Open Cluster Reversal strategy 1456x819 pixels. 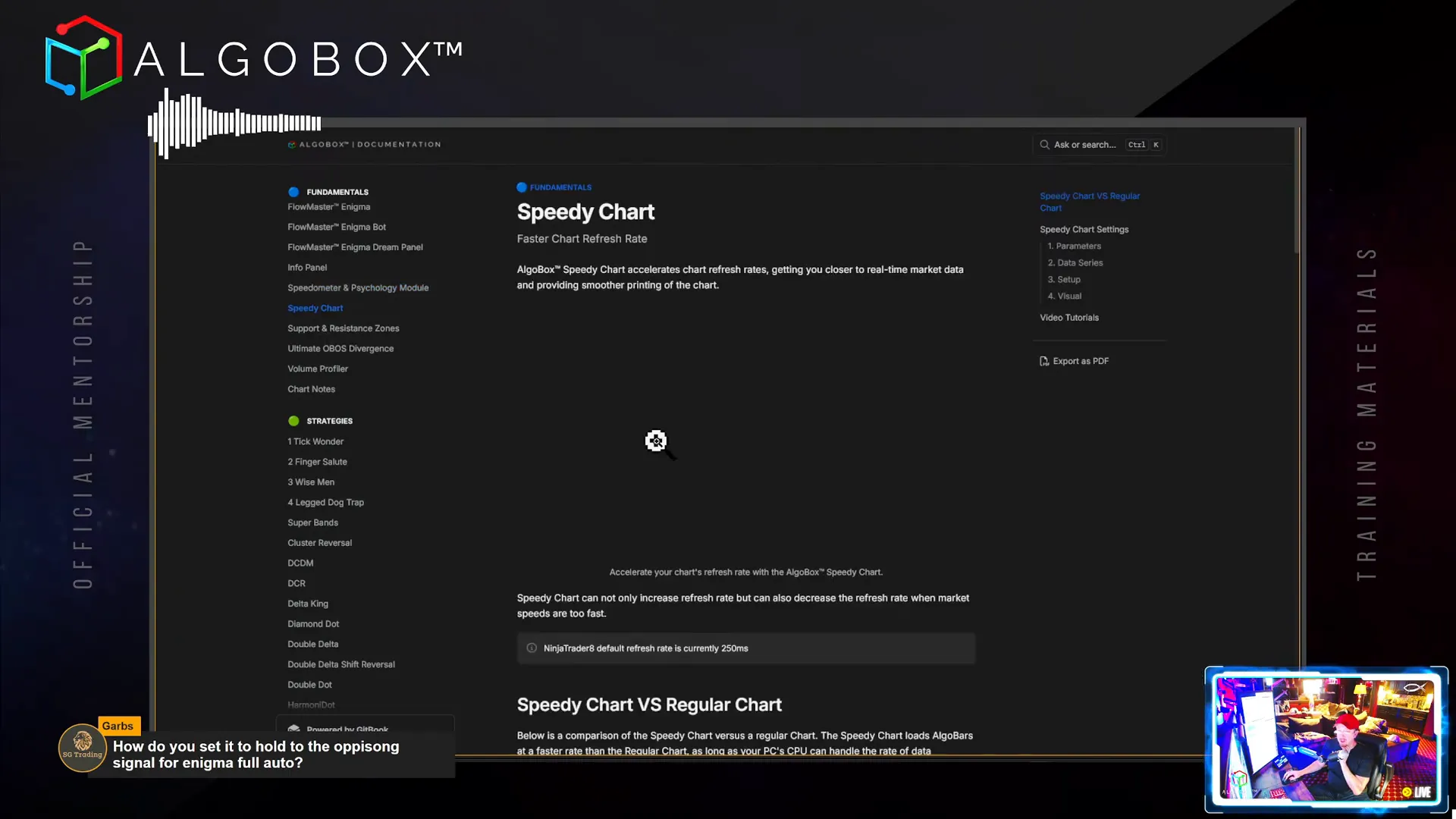[x=320, y=543]
